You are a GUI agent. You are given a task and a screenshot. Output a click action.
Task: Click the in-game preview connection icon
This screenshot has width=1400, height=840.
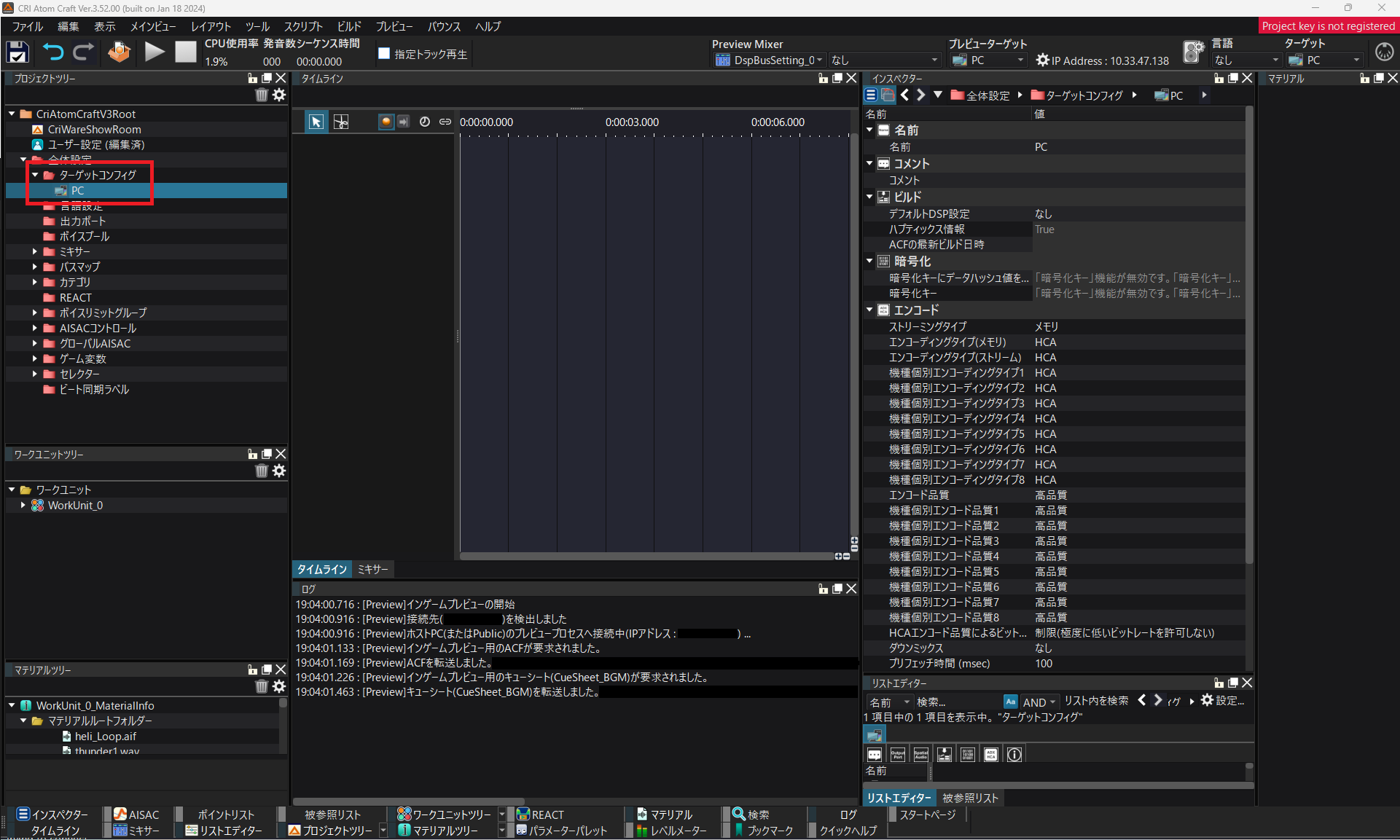(x=1193, y=52)
